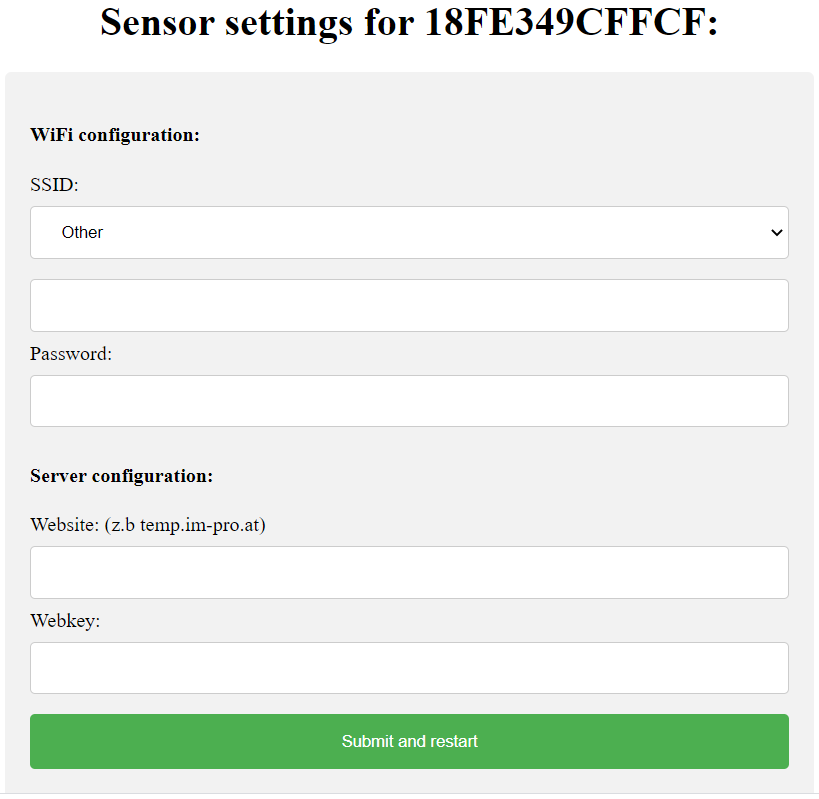The image size is (819, 799).
Task: Click the right end of the Password field
Action: [770, 401]
